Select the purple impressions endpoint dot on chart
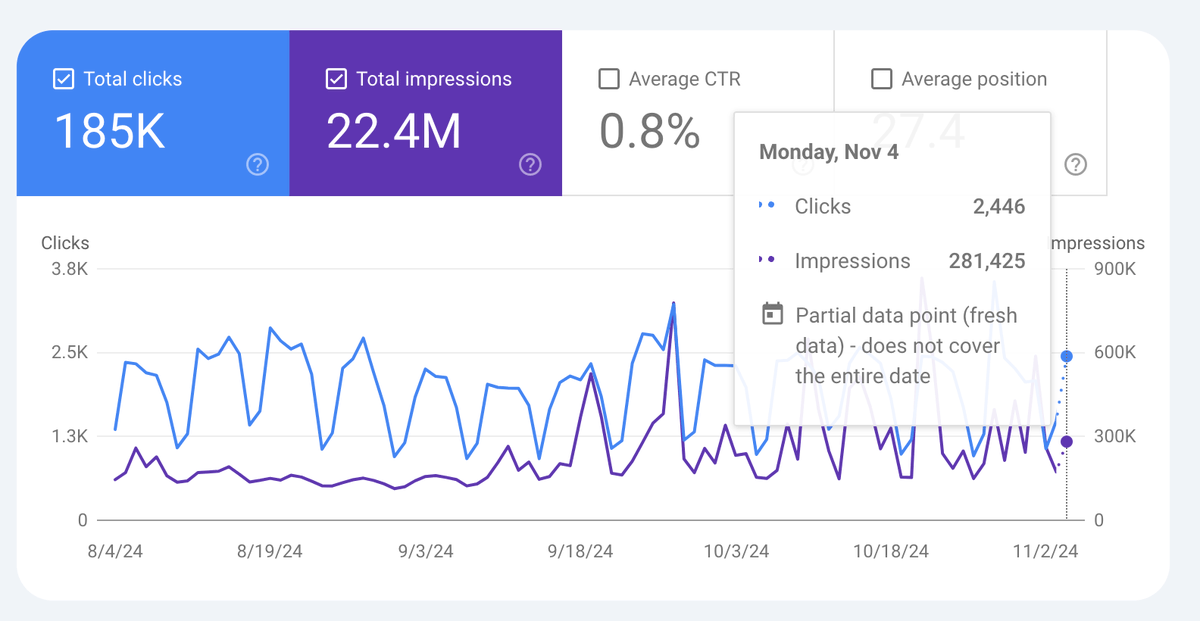This screenshot has width=1200, height=621. 1065,440
